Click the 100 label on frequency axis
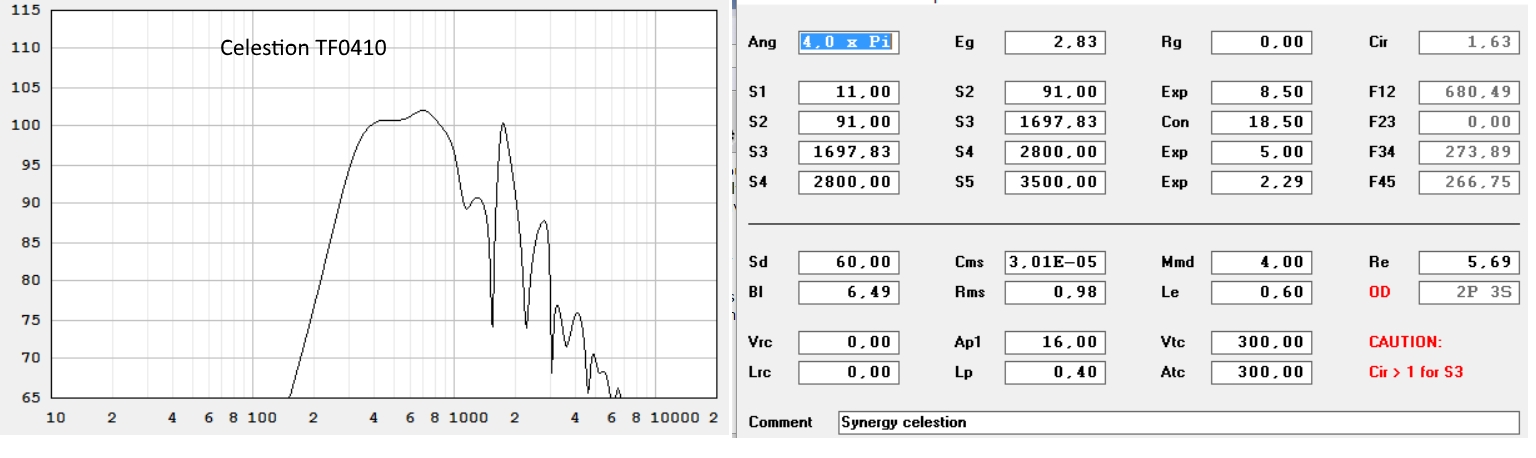 (262, 418)
